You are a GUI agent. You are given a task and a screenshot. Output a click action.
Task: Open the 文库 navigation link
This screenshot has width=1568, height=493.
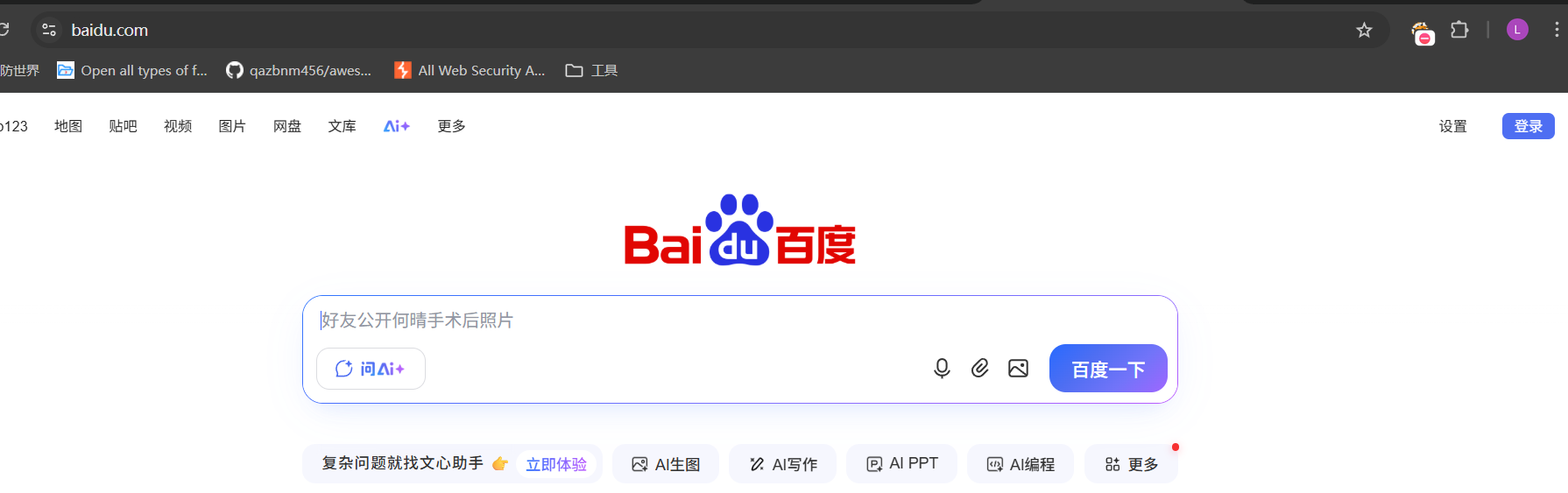pyautogui.click(x=342, y=126)
